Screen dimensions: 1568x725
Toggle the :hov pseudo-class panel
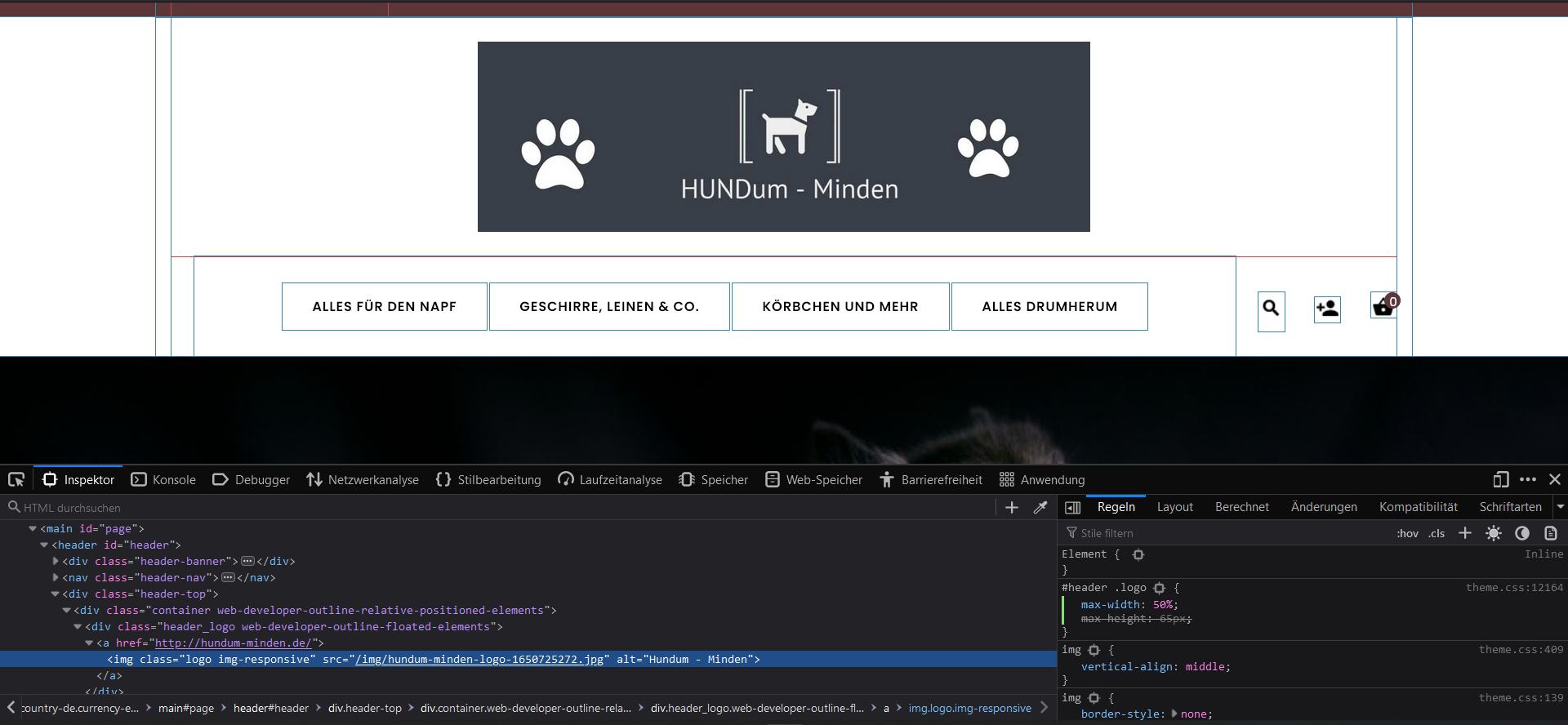(x=1408, y=533)
